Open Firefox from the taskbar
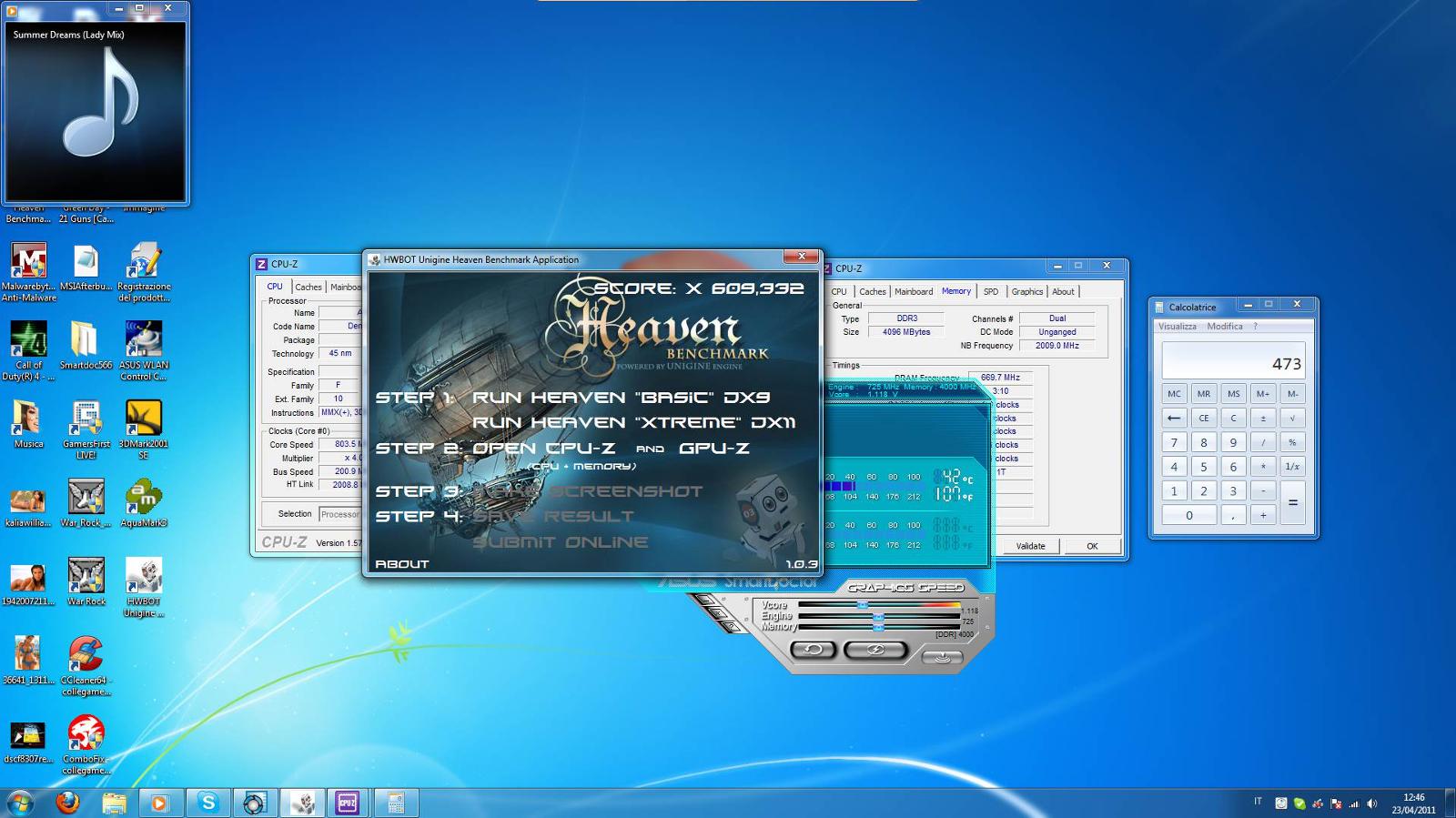Image resolution: width=1456 pixels, height=818 pixels. [67, 803]
